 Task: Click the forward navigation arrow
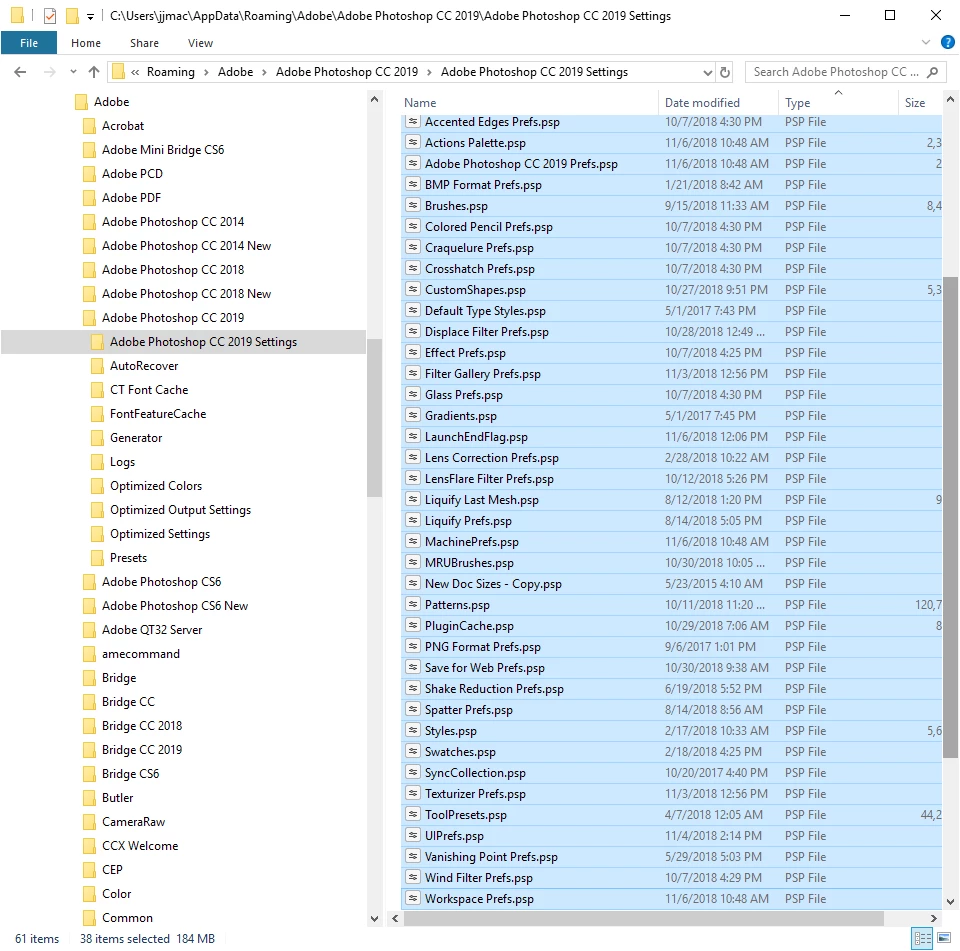[50, 72]
